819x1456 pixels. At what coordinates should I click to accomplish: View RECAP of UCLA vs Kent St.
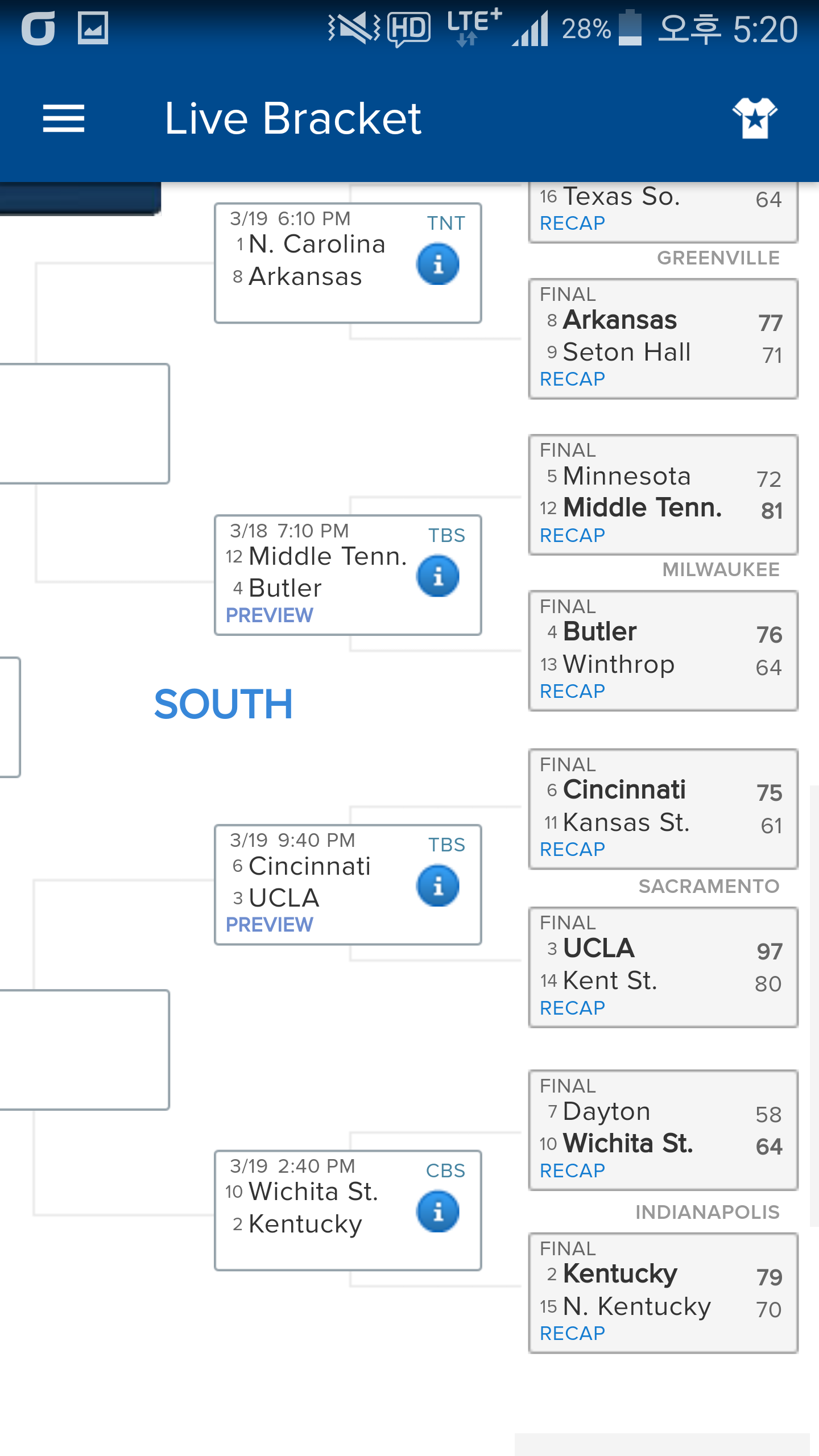(572, 1008)
